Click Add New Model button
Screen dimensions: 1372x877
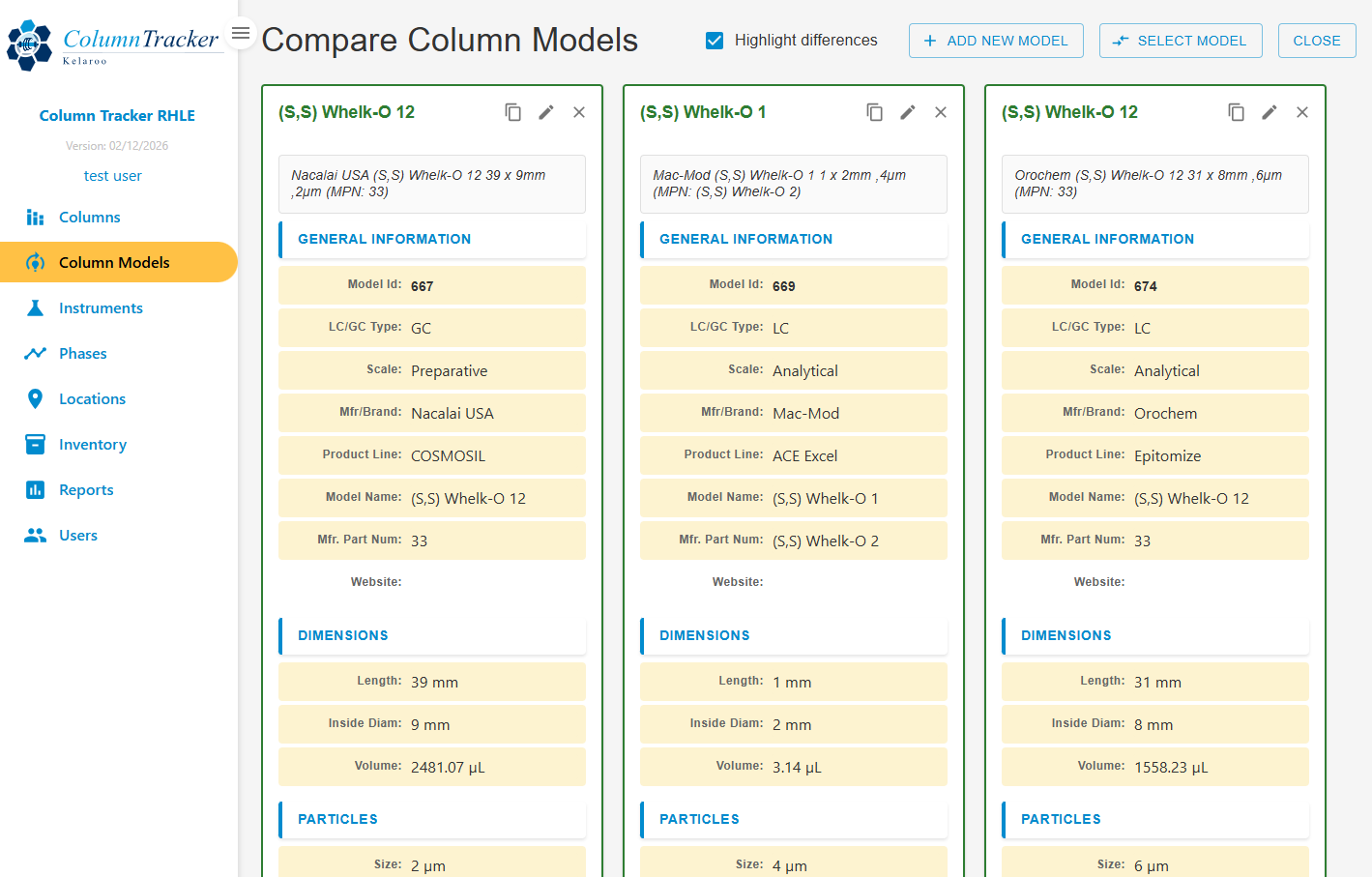point(996,41)
